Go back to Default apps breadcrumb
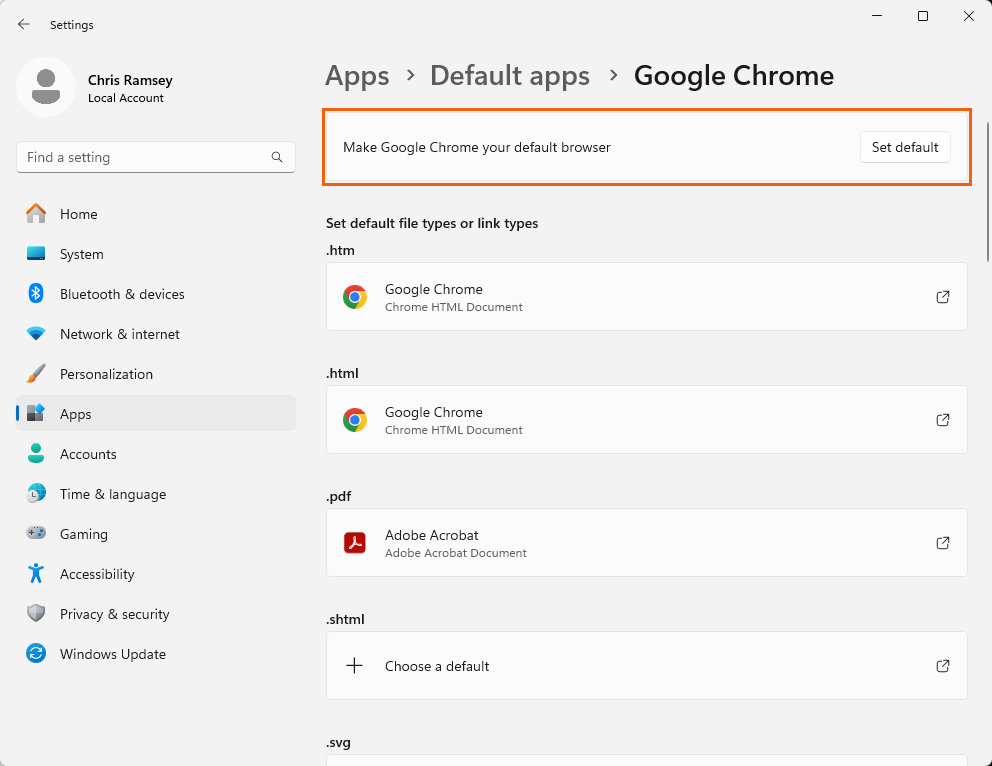The height and width of the screenshot is (766, 992). pyautogui.click(x=510, y=76)
